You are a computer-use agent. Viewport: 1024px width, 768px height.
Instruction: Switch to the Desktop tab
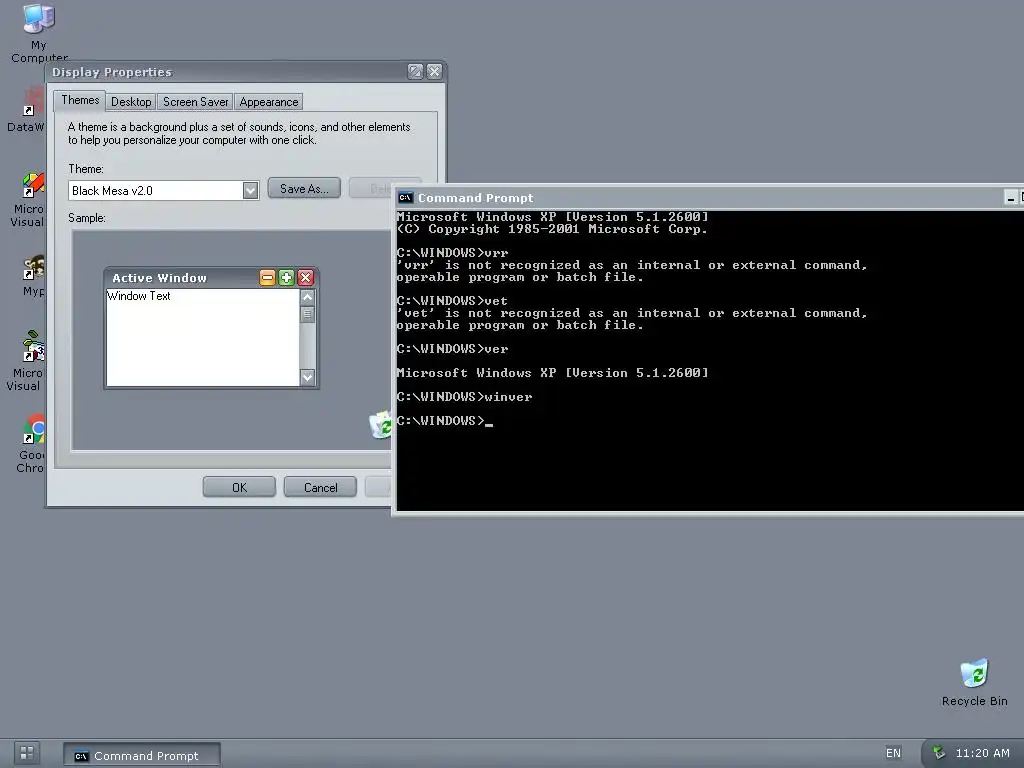pyautogui.click(x=131, y=102)
